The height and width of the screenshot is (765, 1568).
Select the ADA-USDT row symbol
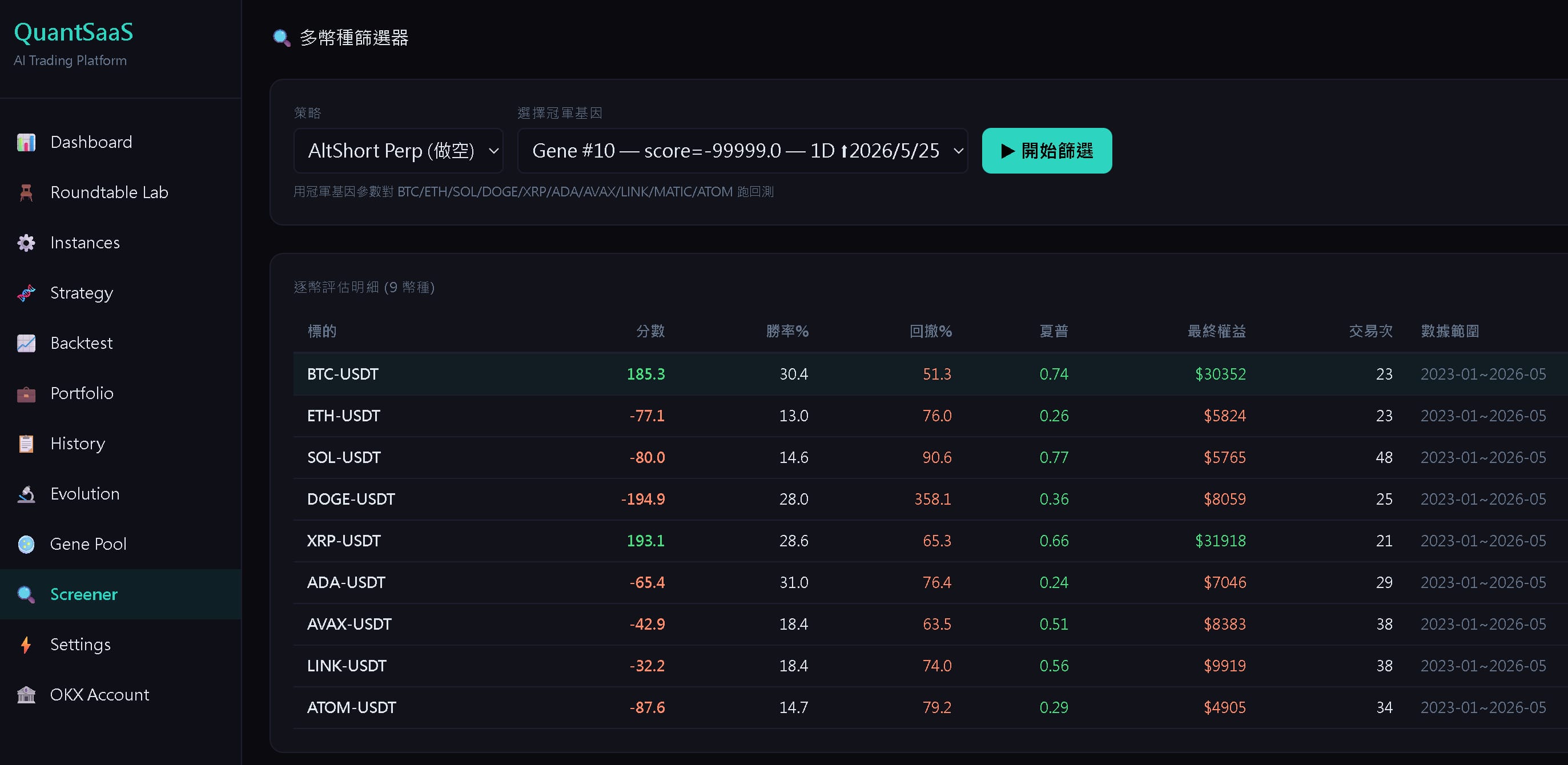(347, 582)
